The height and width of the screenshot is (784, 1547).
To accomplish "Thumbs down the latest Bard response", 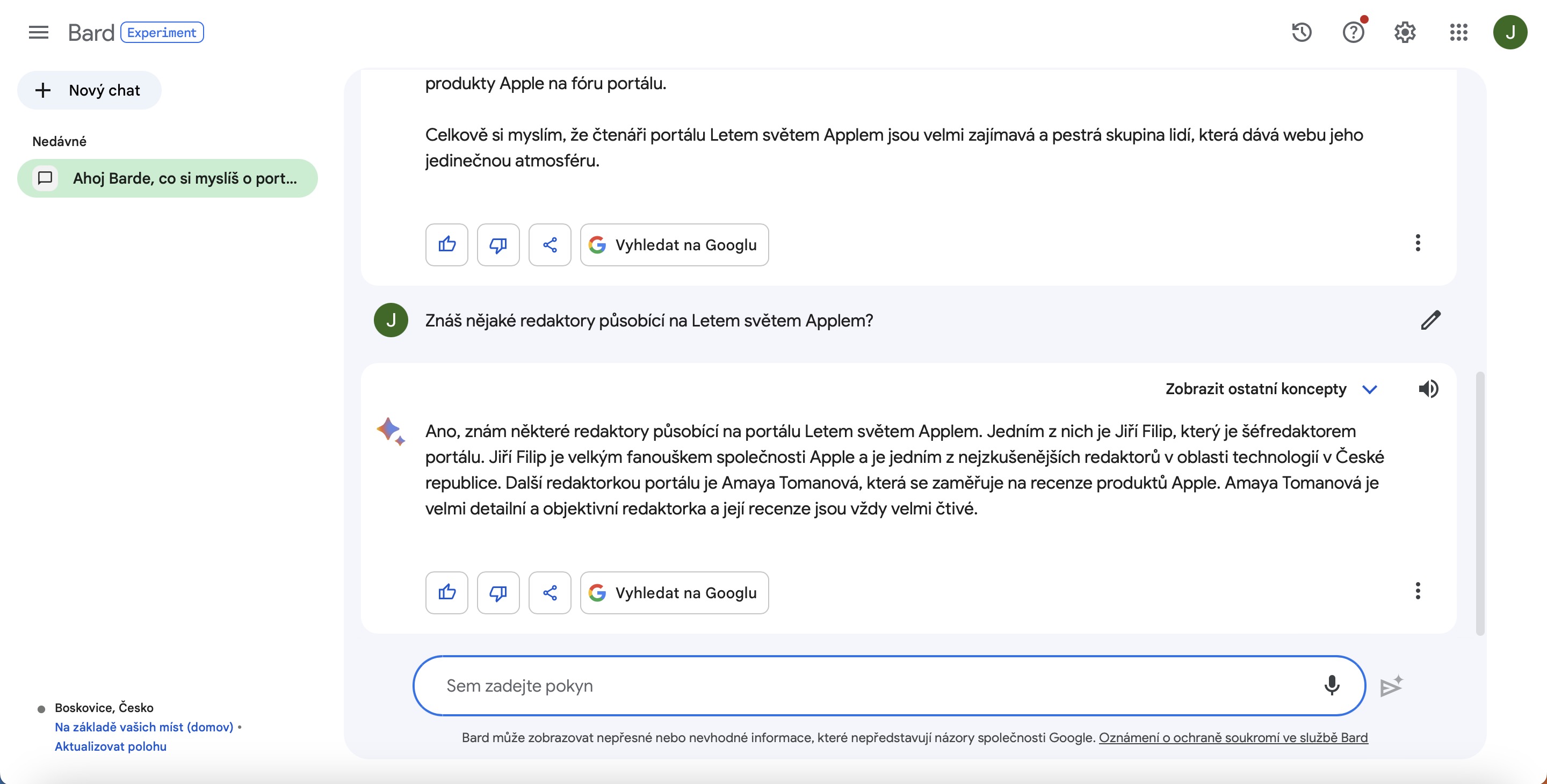I will (x=498, y=592).
